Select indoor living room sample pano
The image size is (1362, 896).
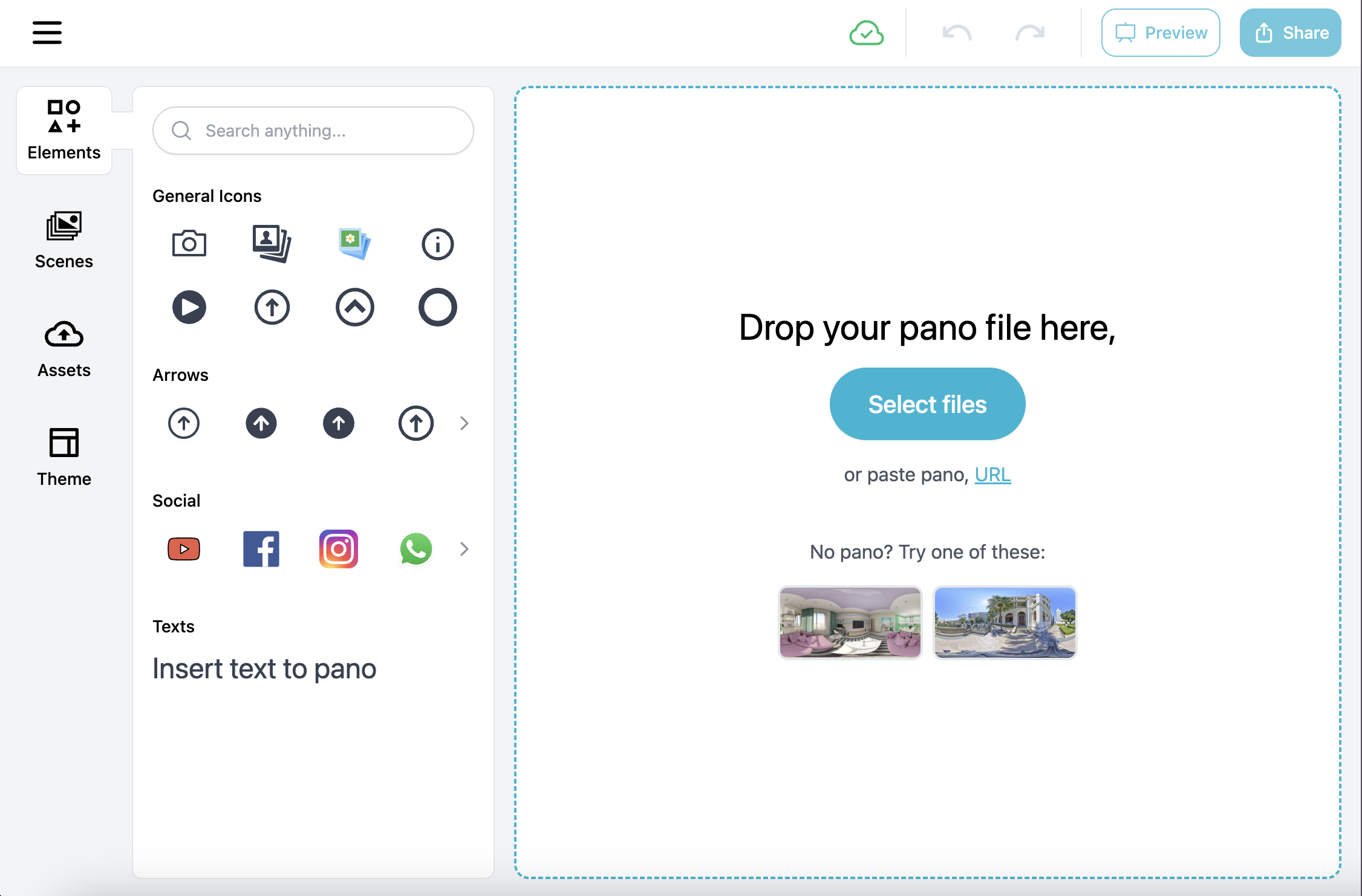850,621
